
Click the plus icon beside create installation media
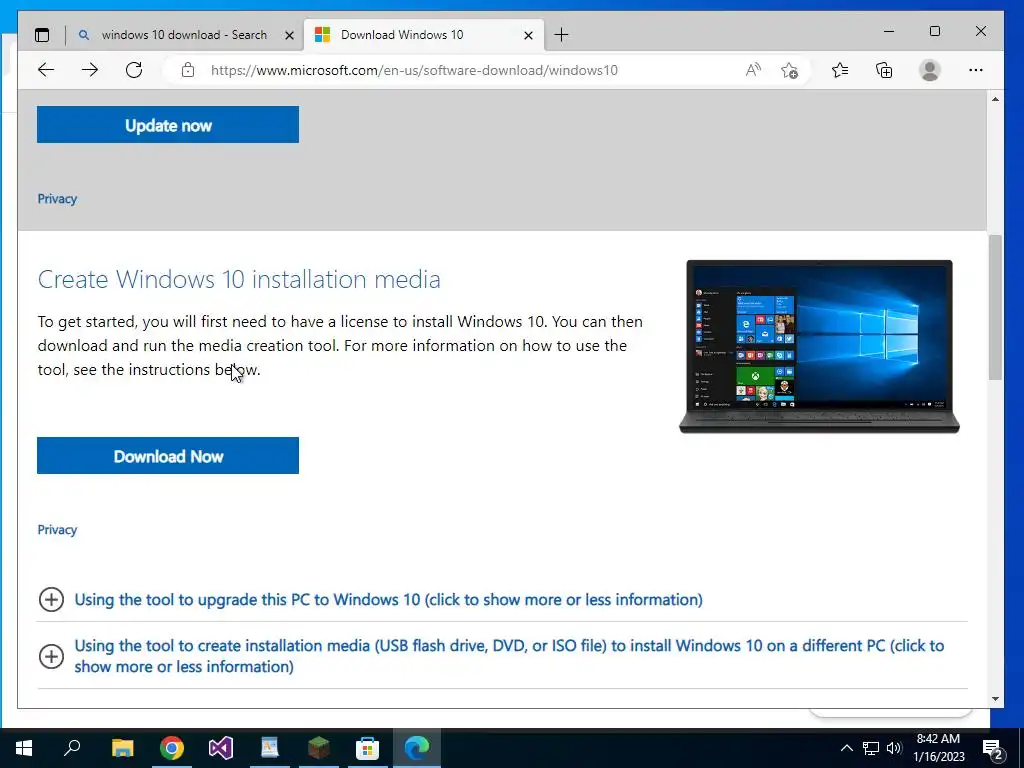pos(52,656)
